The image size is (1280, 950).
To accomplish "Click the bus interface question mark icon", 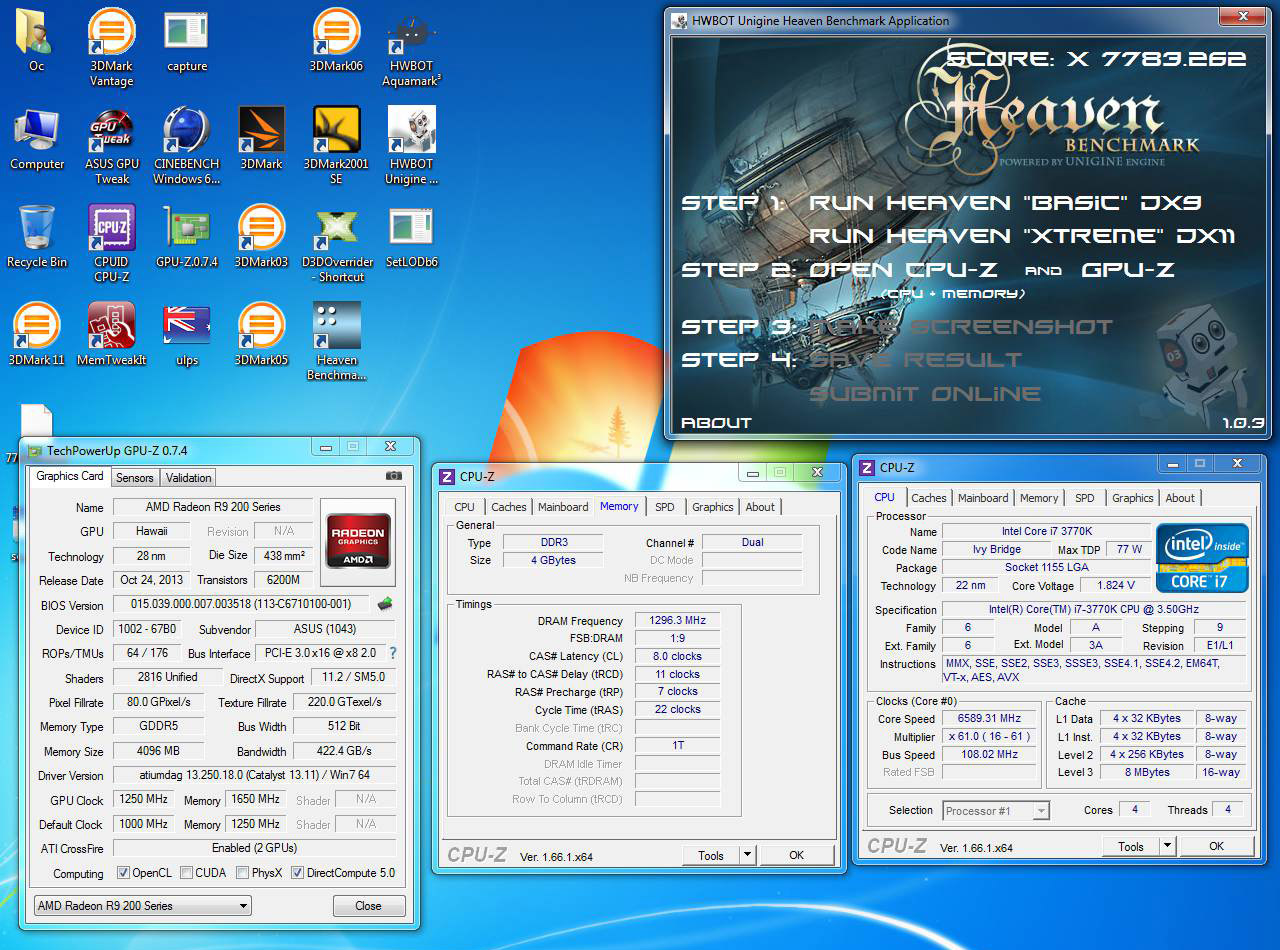I will click(392, 653).
